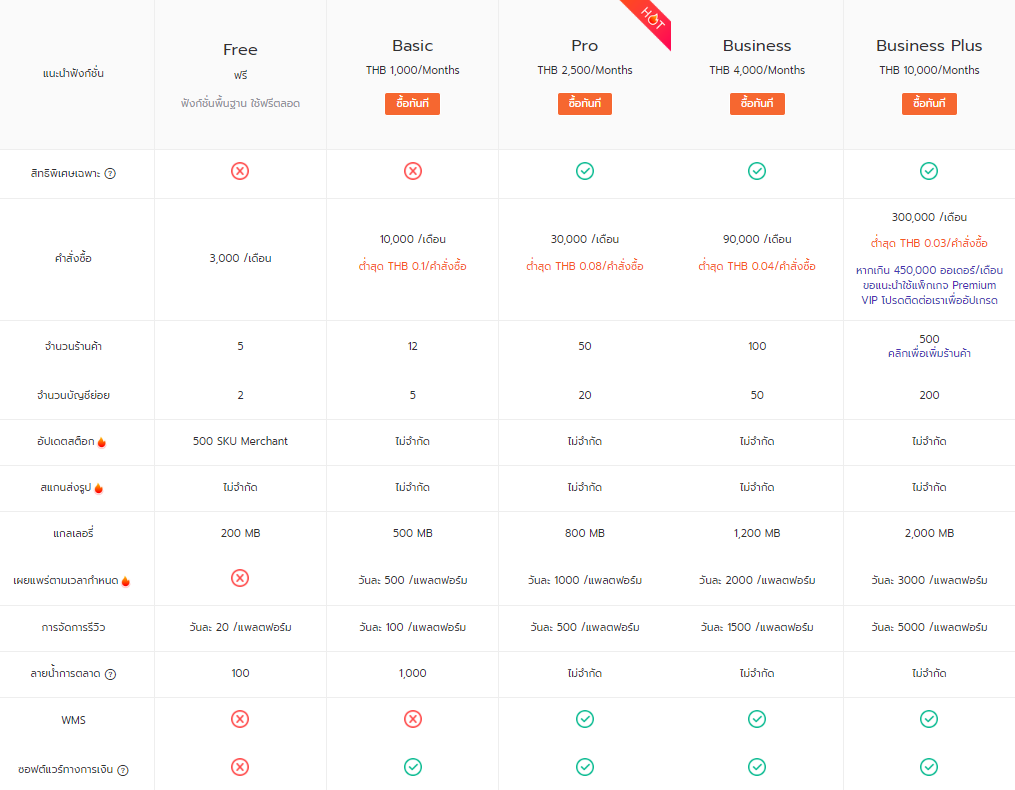Buy the Business plan with ซื้อทันที
The image size is (1015, 790).
click(x=757, y=104)
